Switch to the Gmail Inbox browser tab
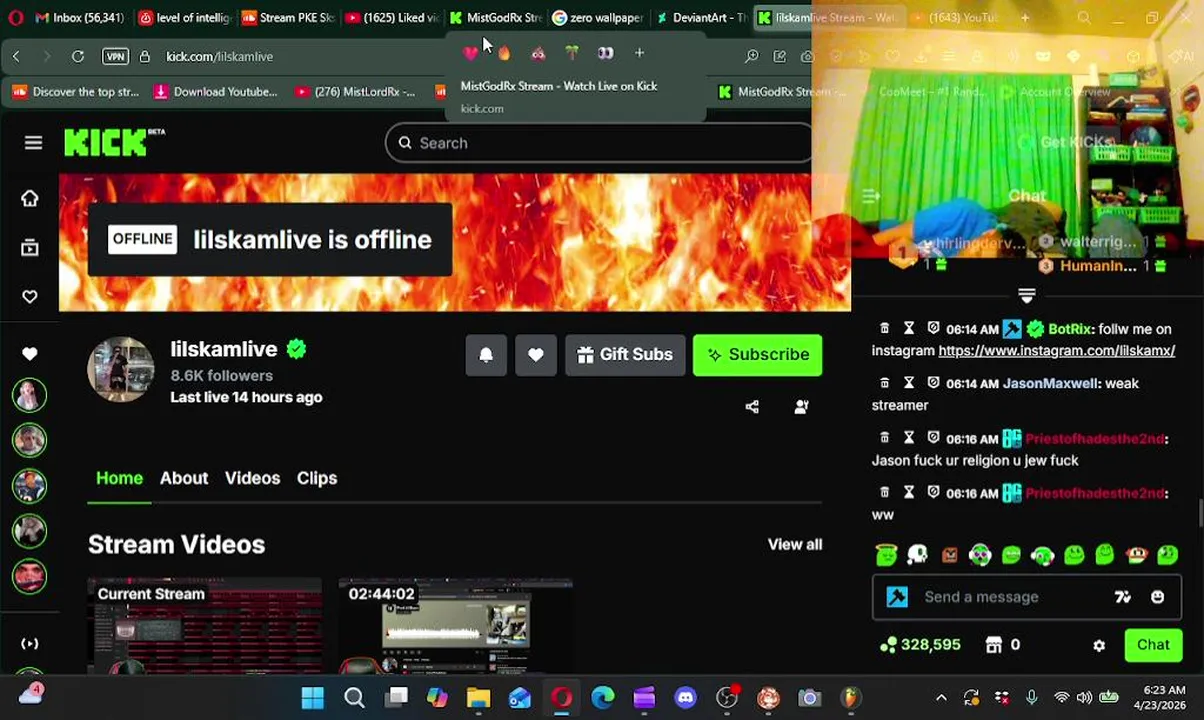This screenshot has width=1204, height=720. (x=78, y=18)
